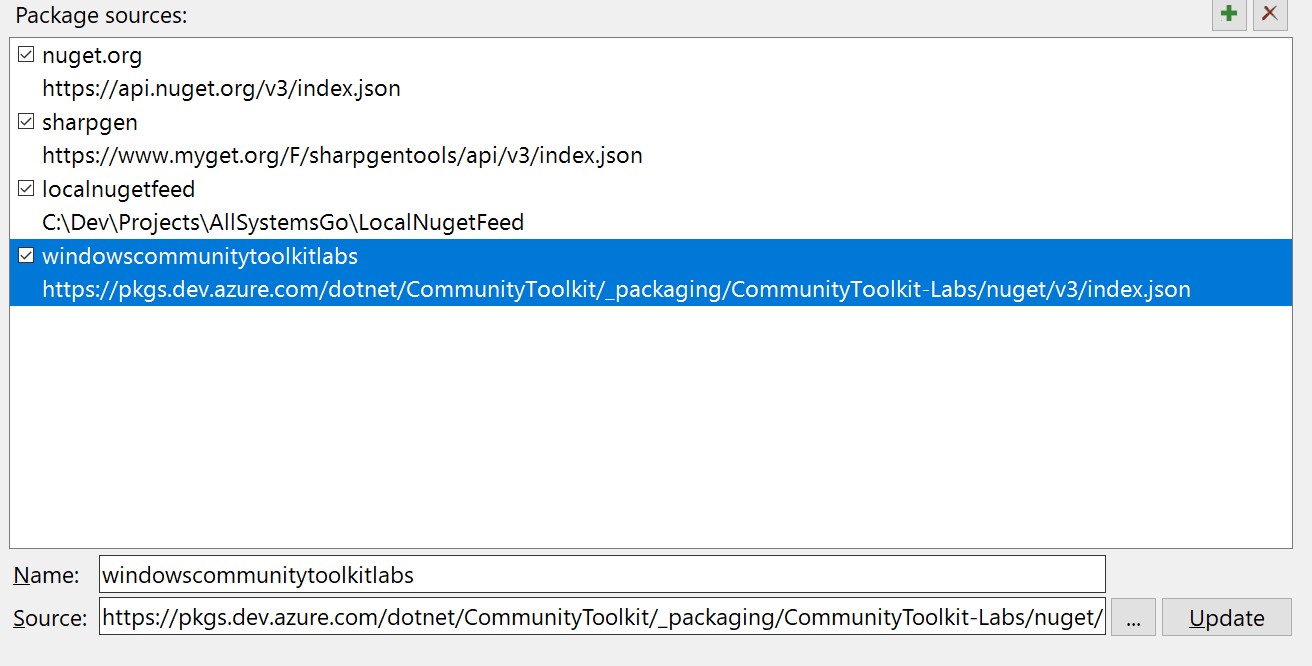Toggle the sharpgen source checkbox
1312x666 pixels.
(24, 122)
